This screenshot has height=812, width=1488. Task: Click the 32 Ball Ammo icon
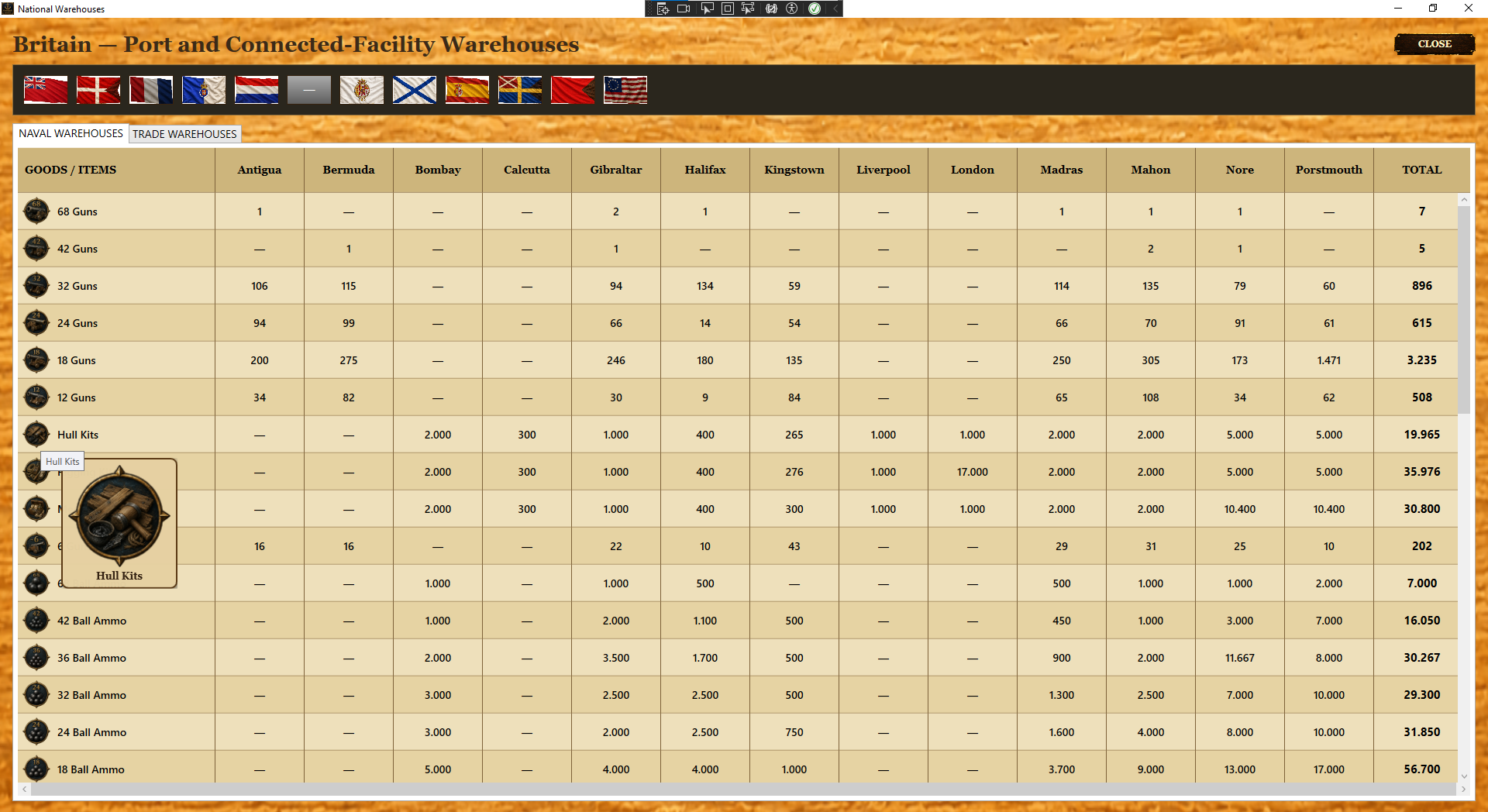point(36,694)
